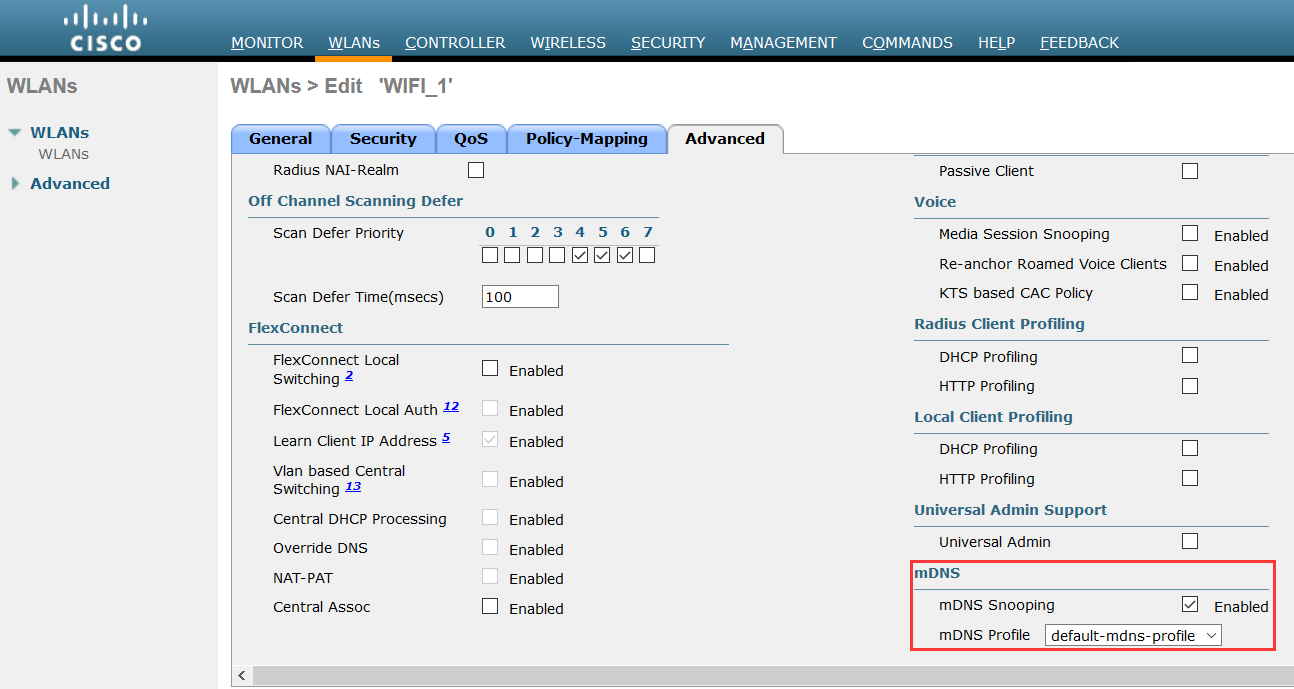Check the Passive Client box
Image resolution: width=1294 pixels, height=689 pixels.
click(1190, 171)
